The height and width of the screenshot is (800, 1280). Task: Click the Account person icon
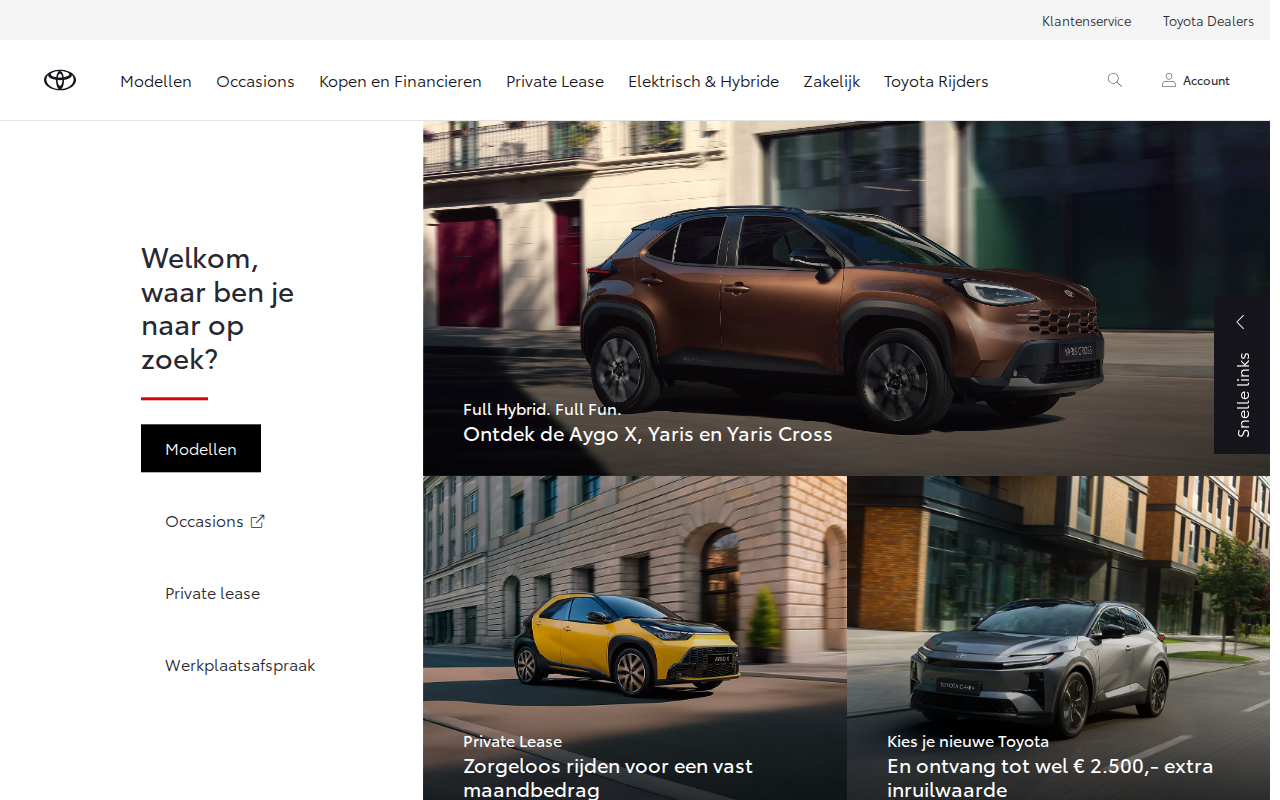1168,80
